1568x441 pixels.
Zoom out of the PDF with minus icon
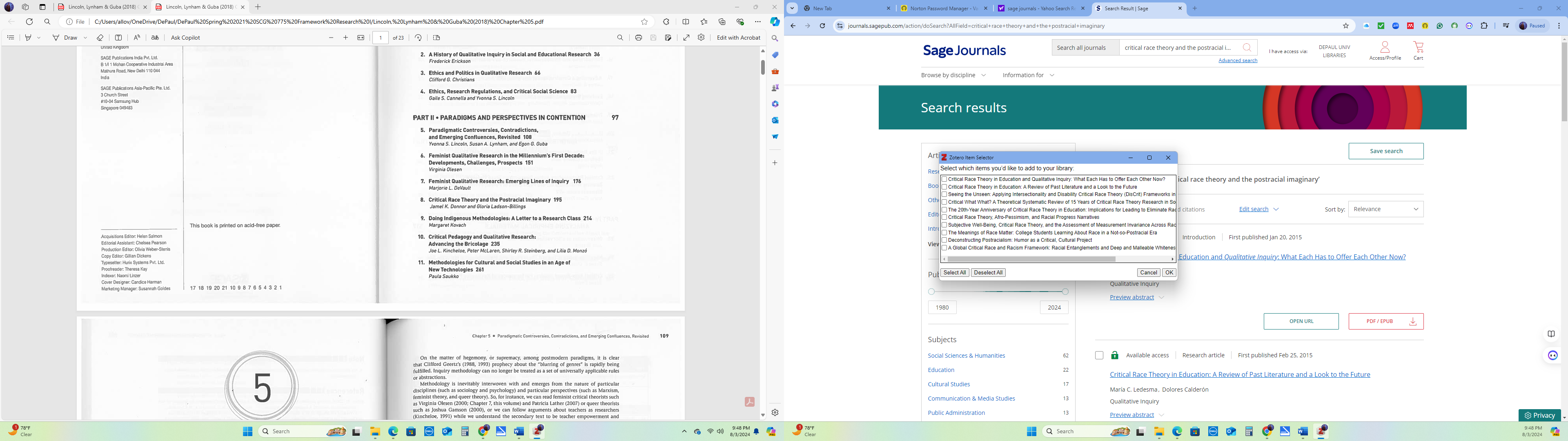(331, 38)
